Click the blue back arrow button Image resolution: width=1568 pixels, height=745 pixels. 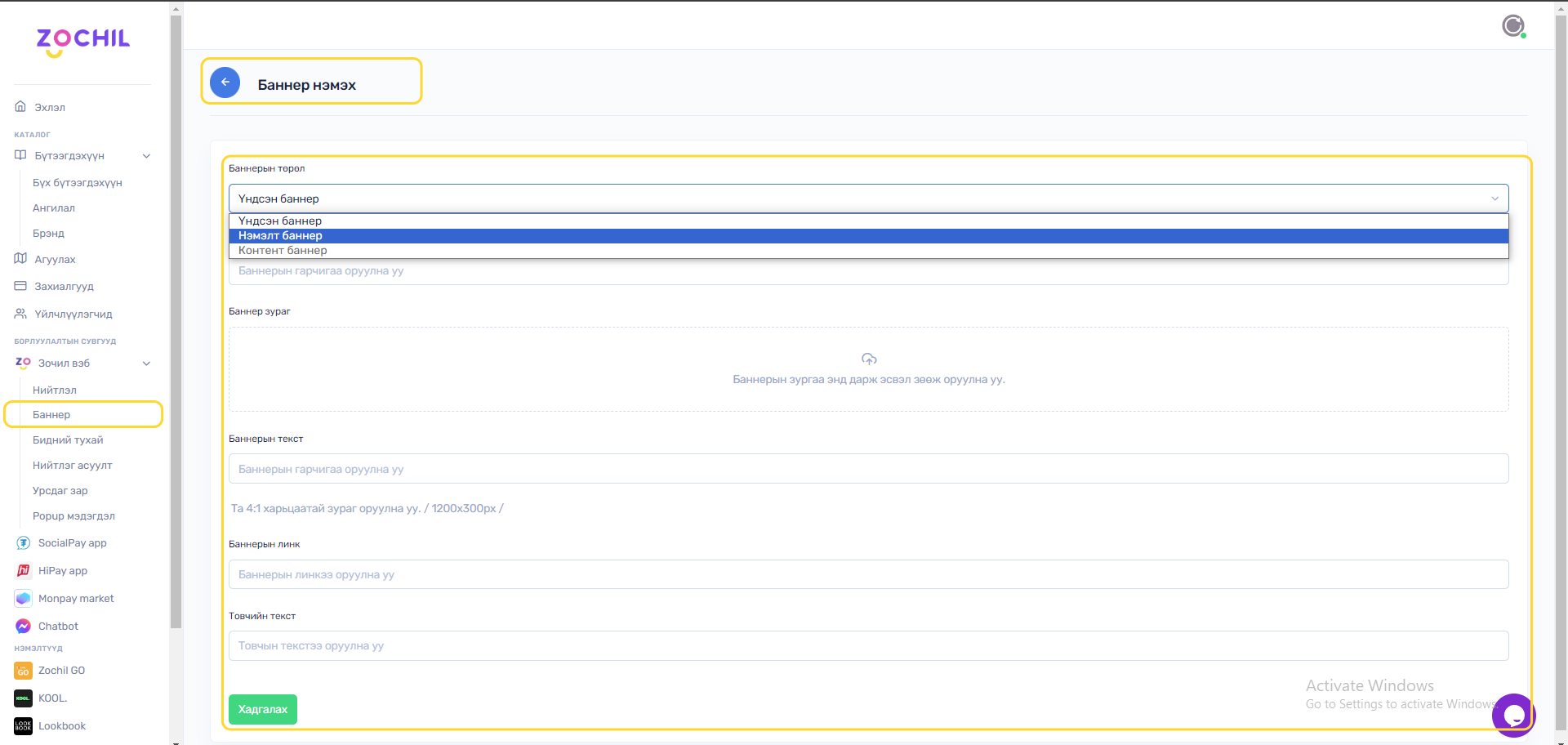(225, 83)
